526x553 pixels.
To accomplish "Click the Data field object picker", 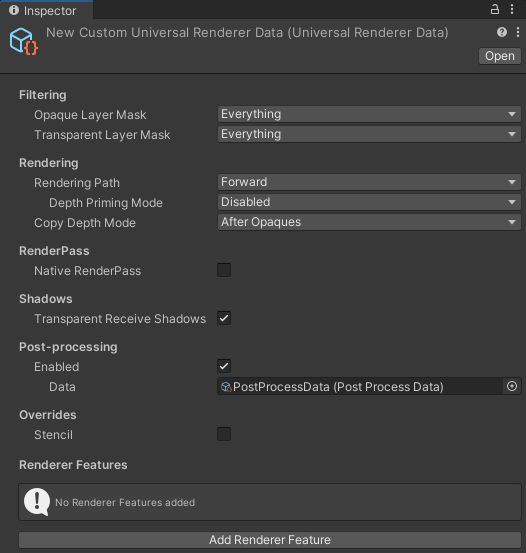I will point(512,386).
